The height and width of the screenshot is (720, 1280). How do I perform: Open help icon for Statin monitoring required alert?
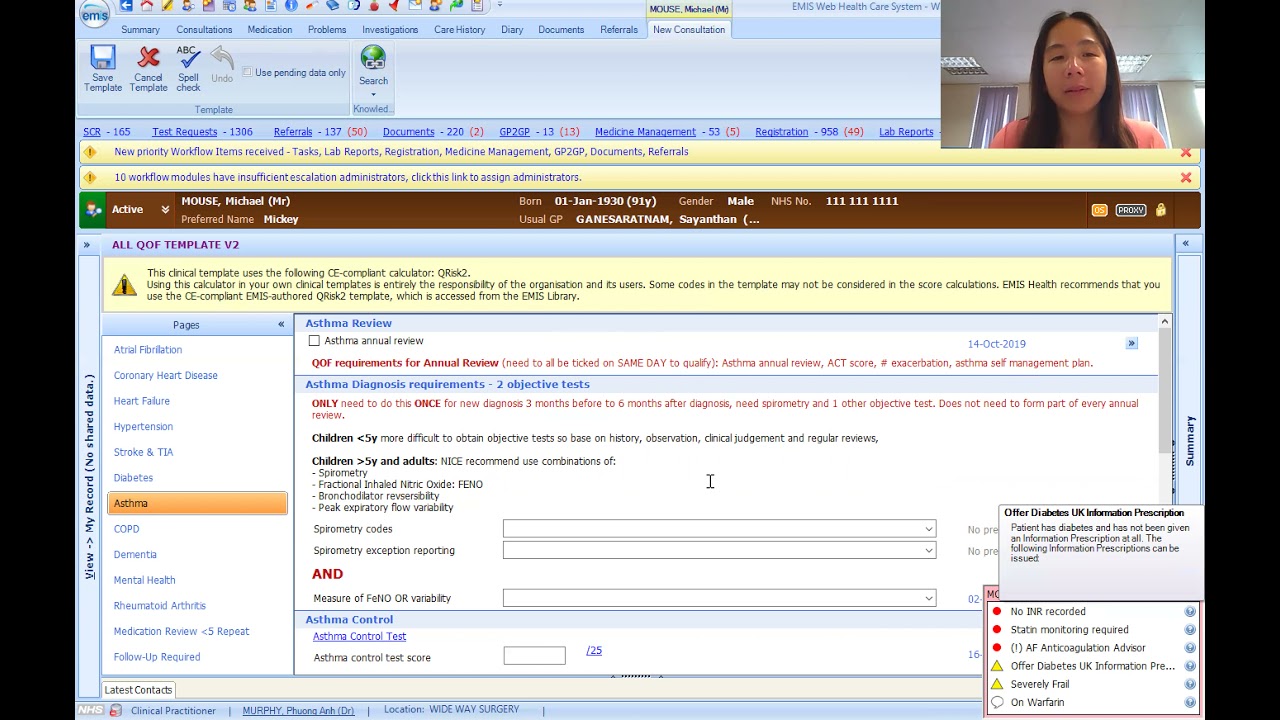(1190, 630)
